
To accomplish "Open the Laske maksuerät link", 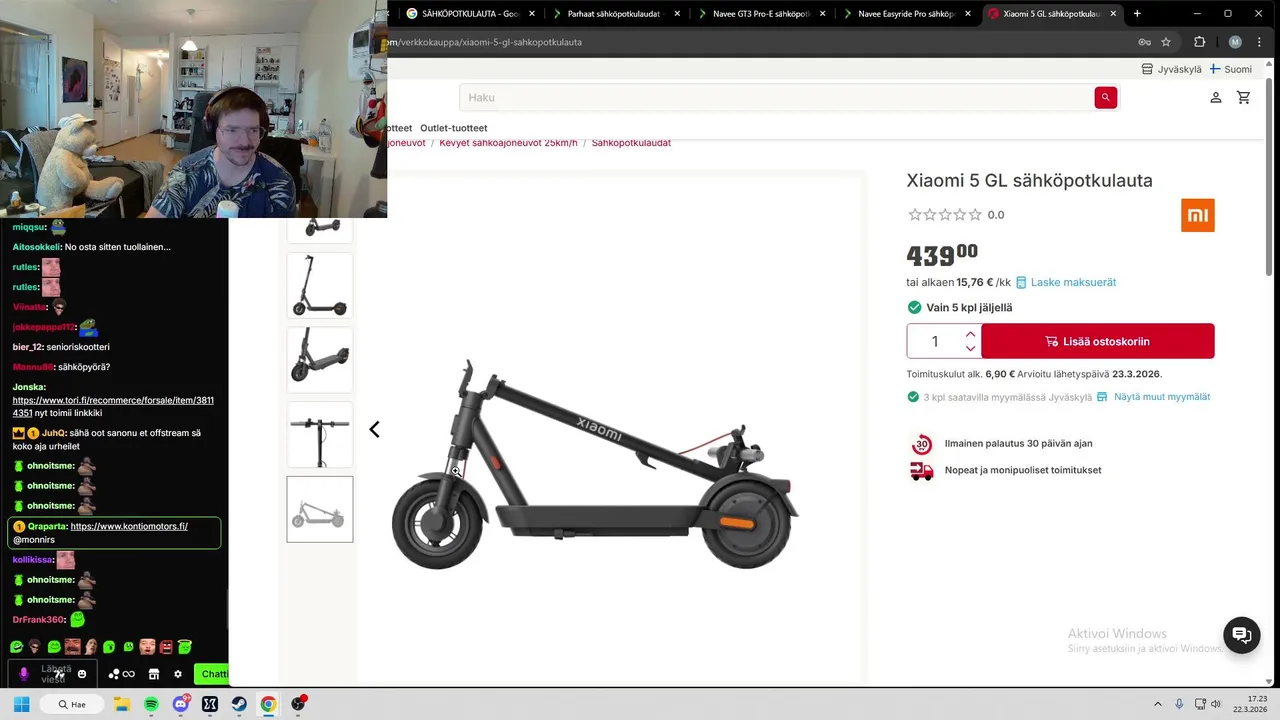I will 1073,282.
